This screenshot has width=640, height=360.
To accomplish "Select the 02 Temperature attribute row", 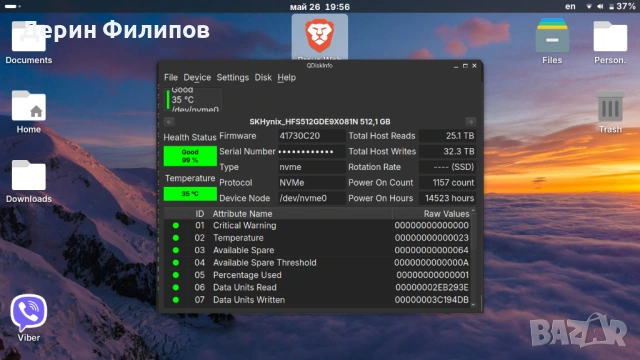I will [x=317, y=238].
